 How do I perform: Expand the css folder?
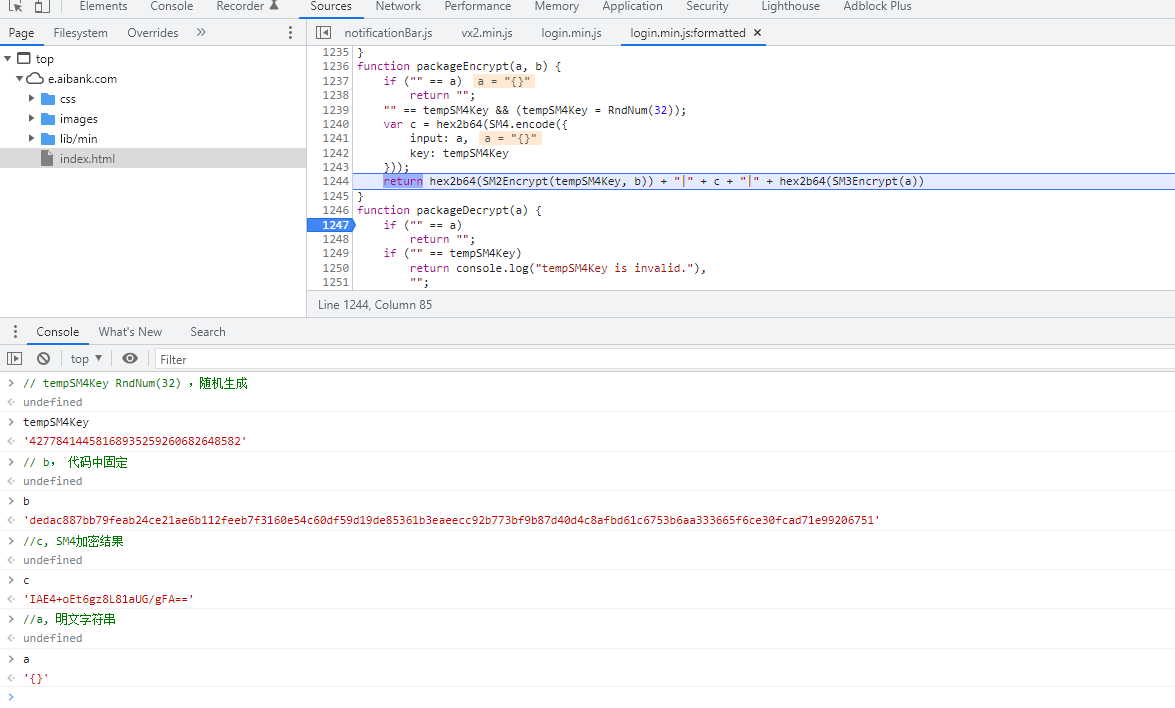pyautogui.click(x=32, y=99)
